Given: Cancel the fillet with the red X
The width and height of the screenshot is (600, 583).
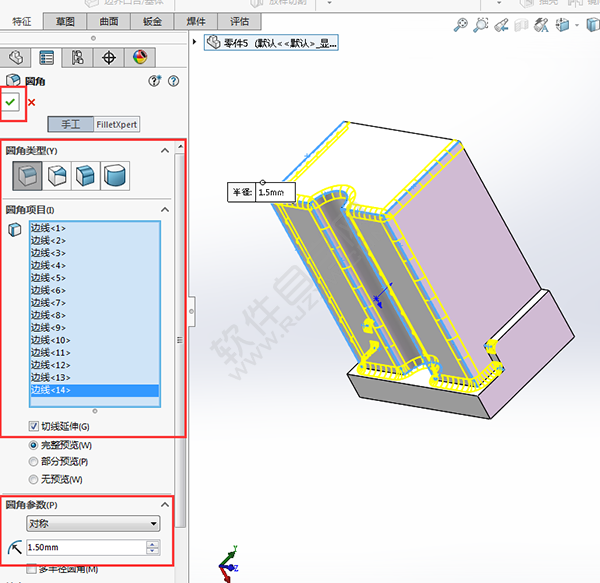Looking at the screenshot, I should (32, 102).
